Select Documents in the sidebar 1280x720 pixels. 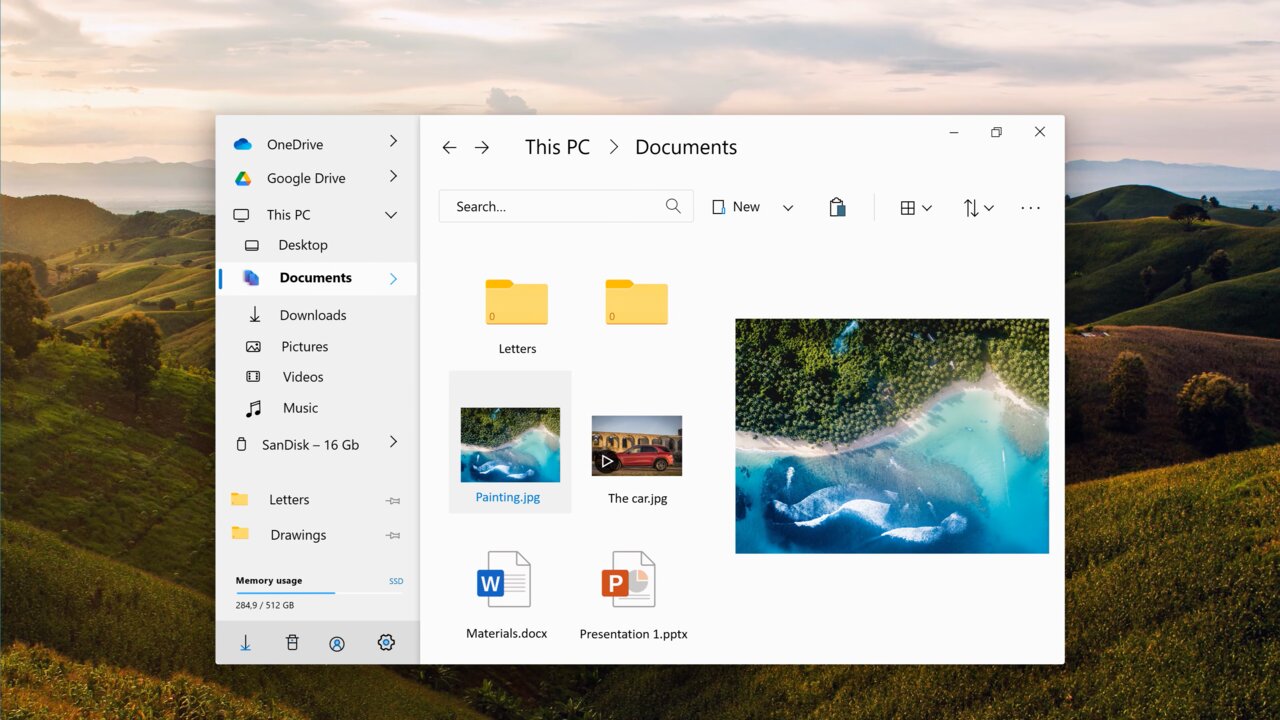click(318, 278)
